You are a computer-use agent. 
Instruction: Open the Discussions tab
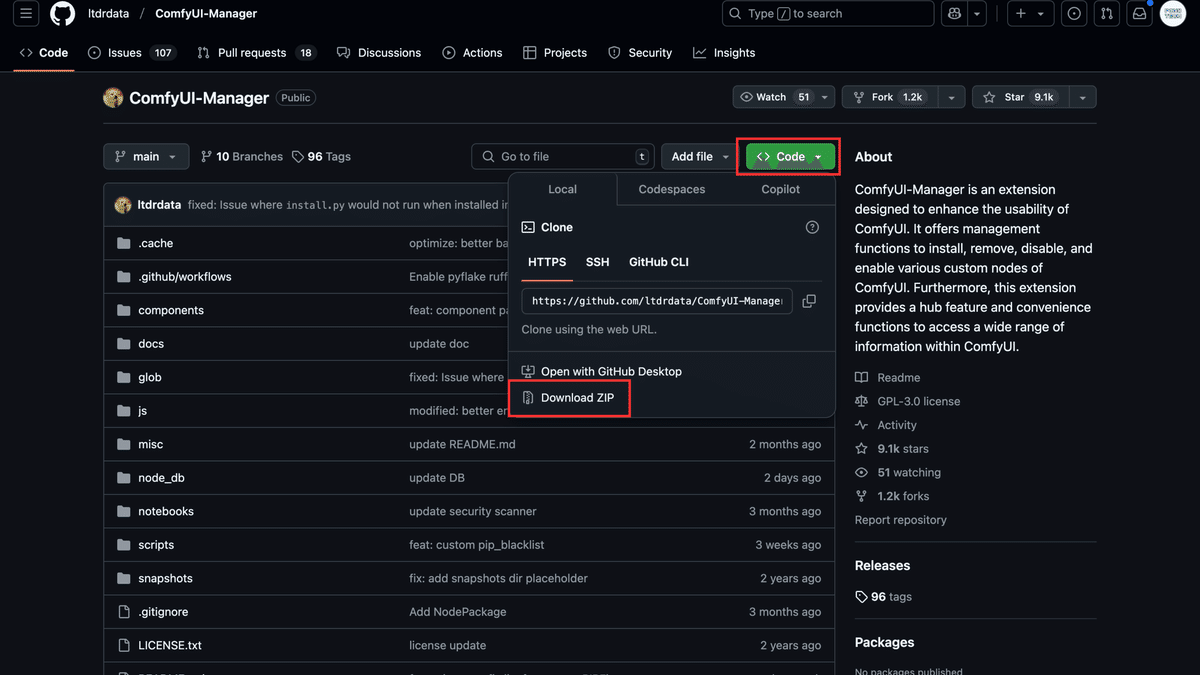point(379,53)
